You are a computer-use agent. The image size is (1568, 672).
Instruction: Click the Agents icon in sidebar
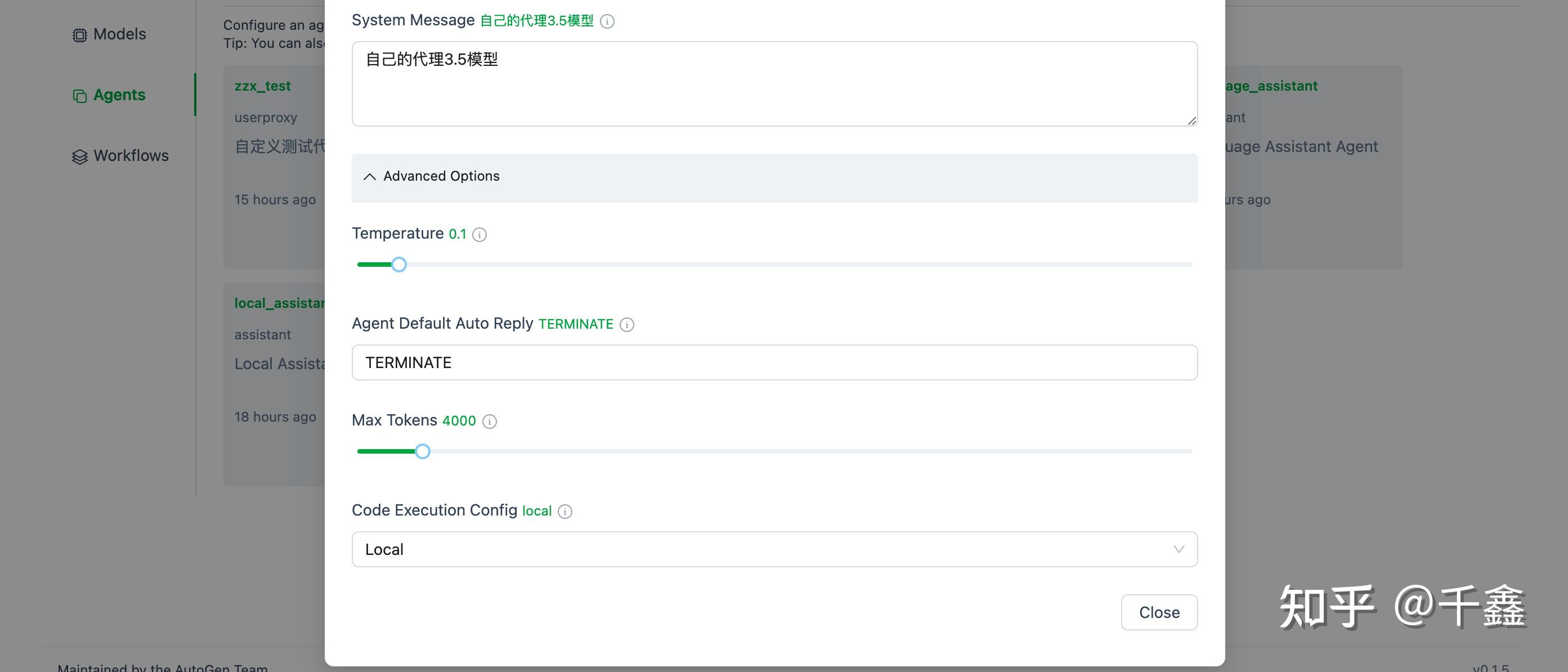tap(80, 96)
